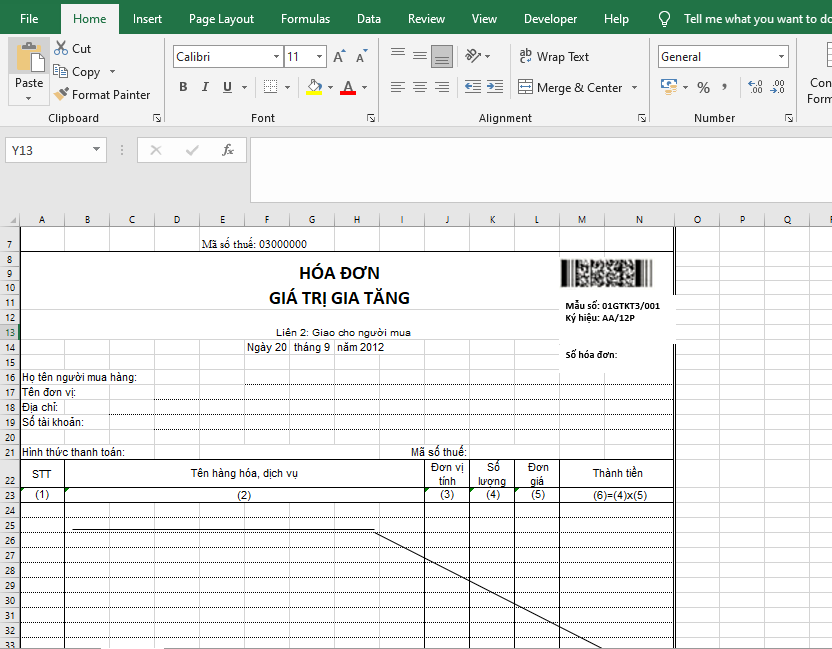Image resolution: width=832 pixels, height=649 pixels.
Task: Toggle Italic formatting
Action: pyautogui.click(x=205, y=88)
